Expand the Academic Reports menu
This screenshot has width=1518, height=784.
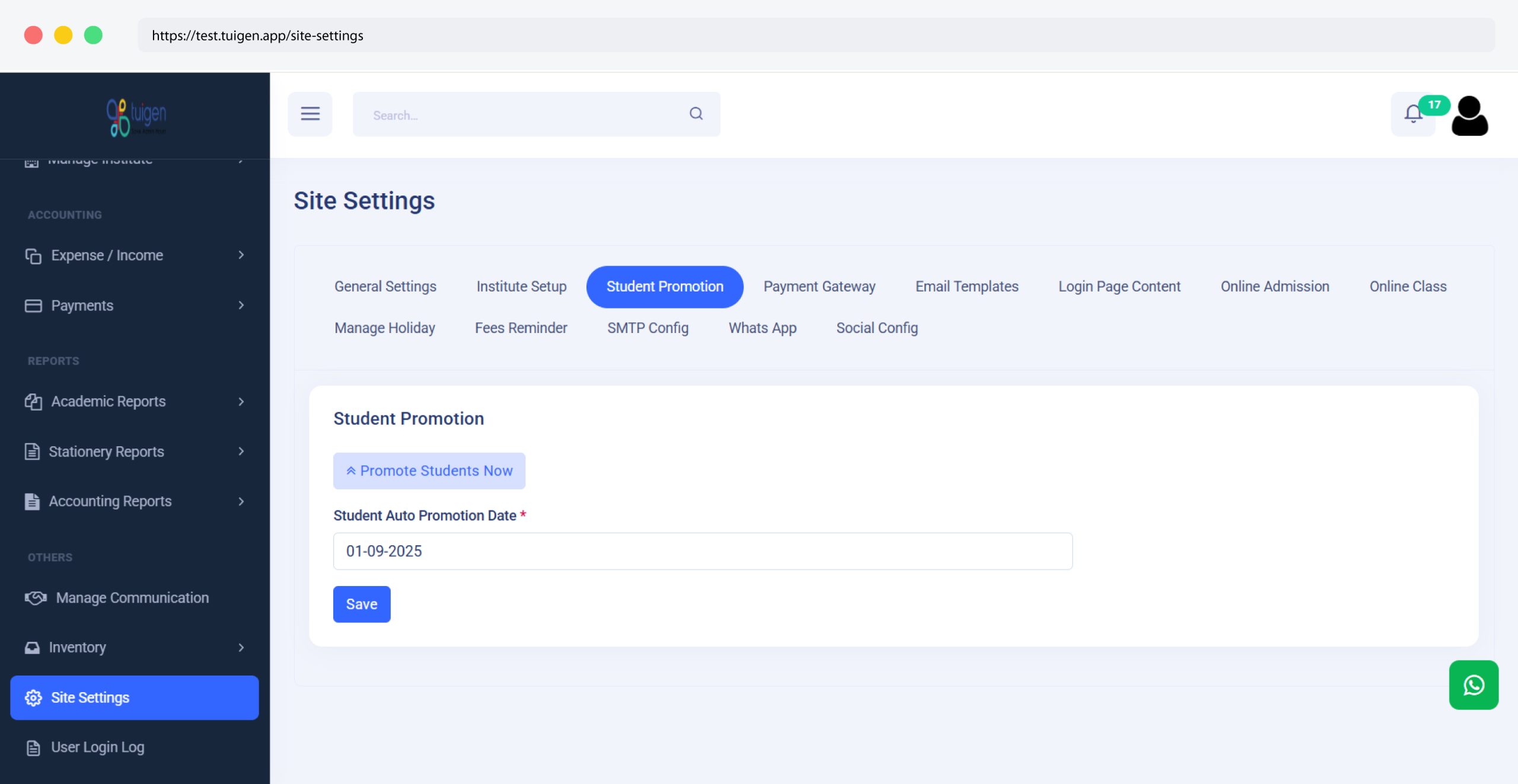pyautogui.click(x=134, y=401)
